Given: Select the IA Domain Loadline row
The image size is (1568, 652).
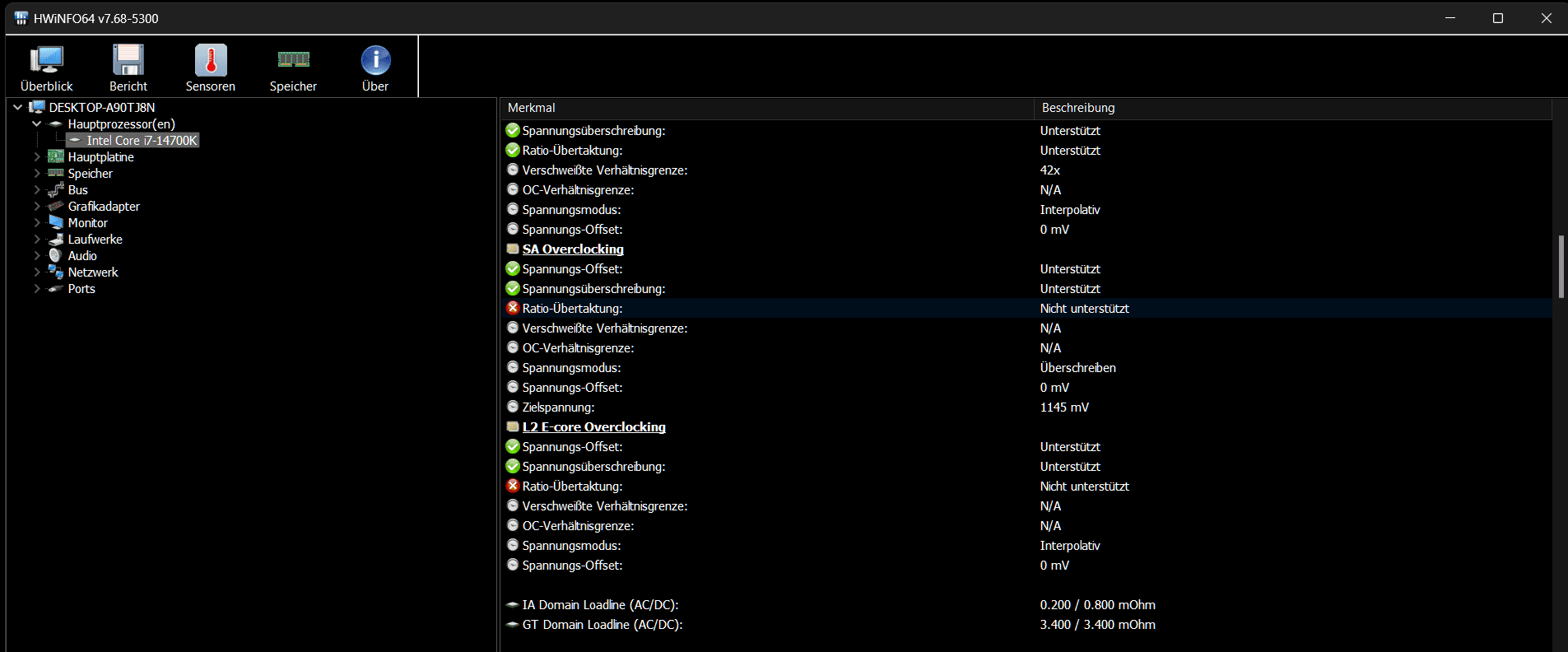Looking at the screenshot, I should [1026, 605].
